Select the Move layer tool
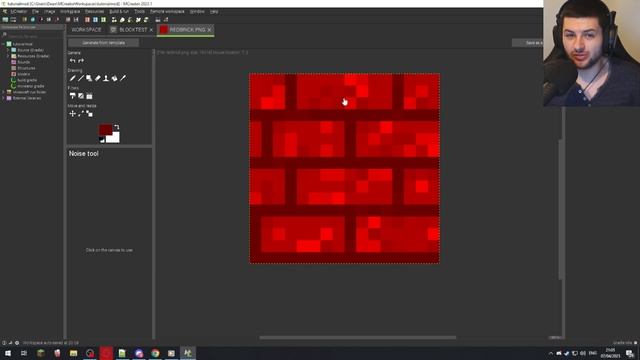This screenshot has width=640, height=360. coord(72,113)
